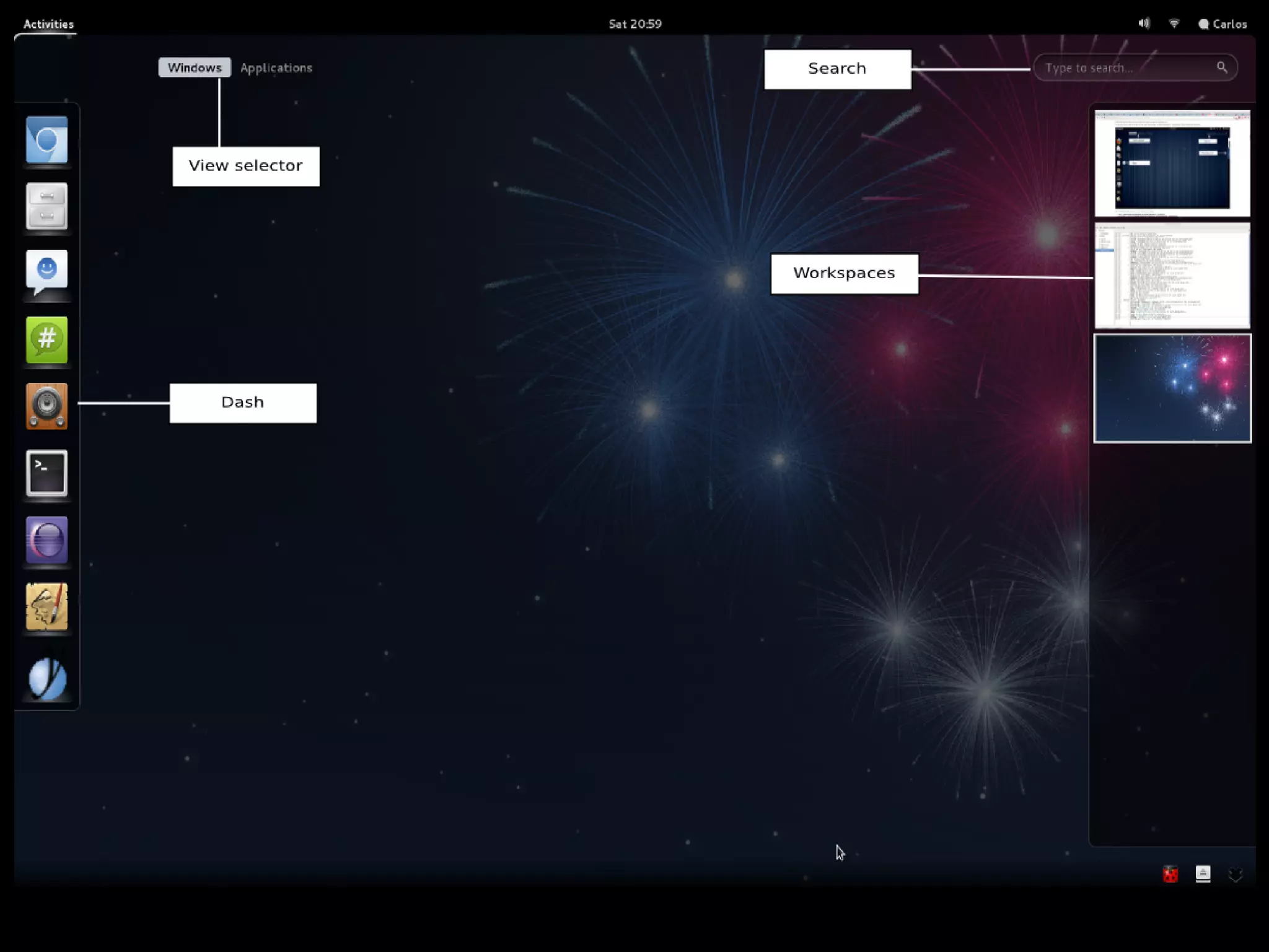Open Chromium browser from the dash

[46, 140]
